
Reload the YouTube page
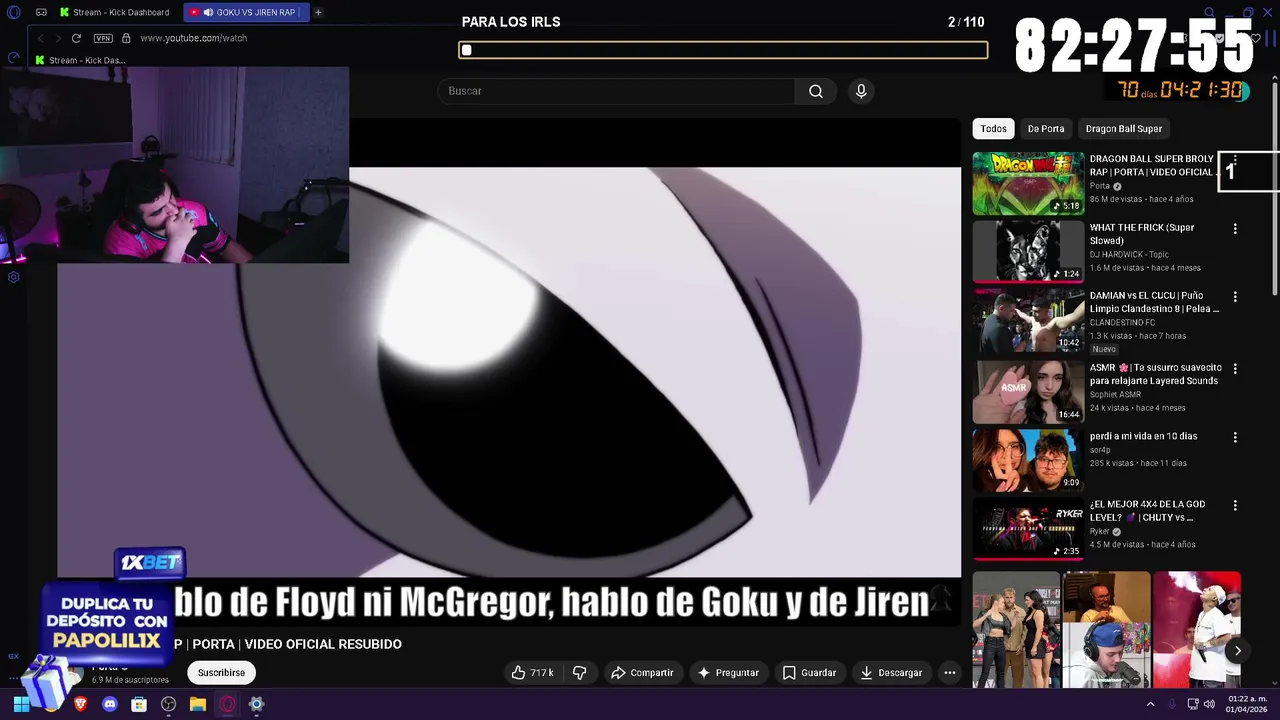tap(76, 38)
